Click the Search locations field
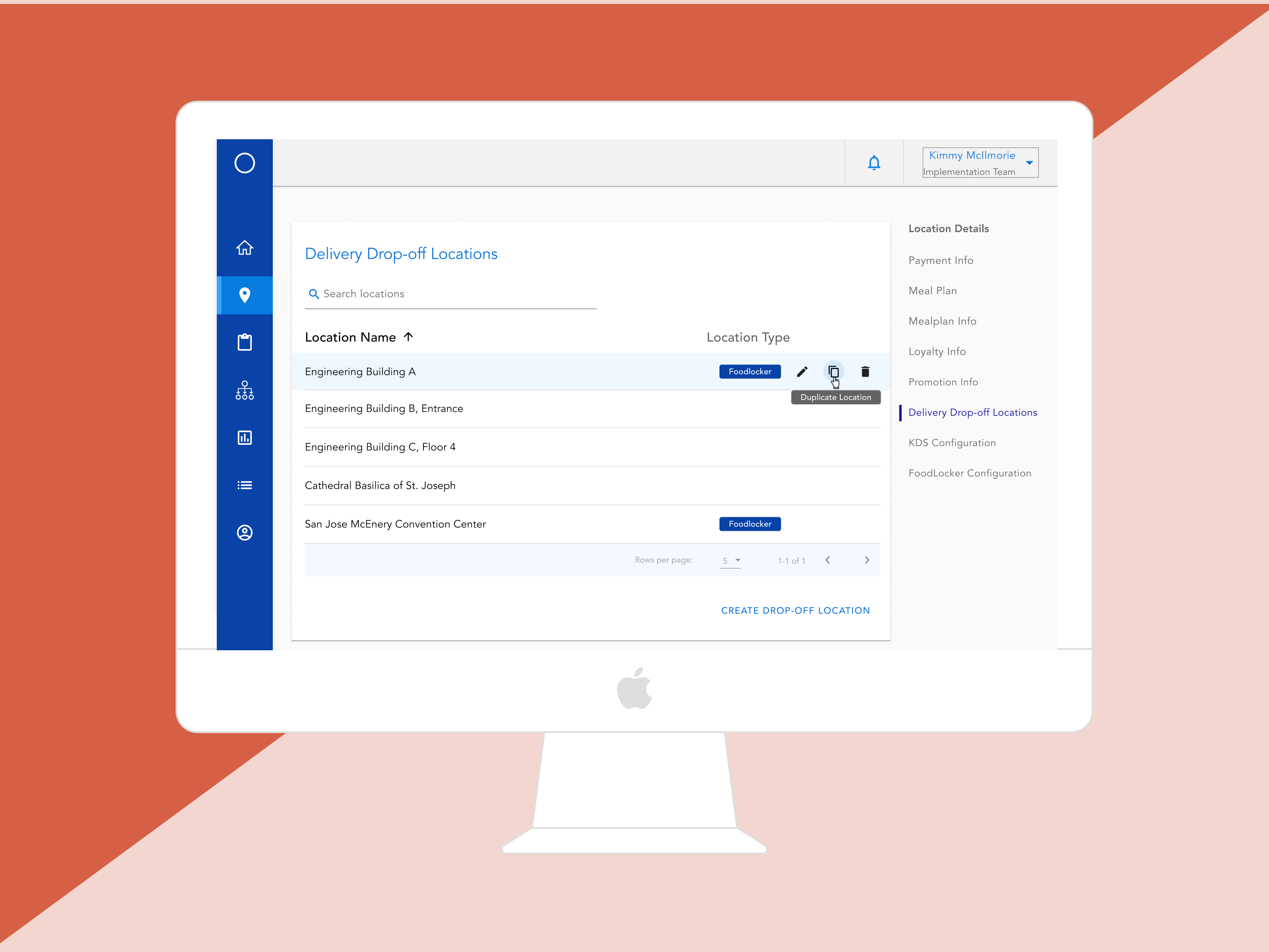The width and height of the screenshot is (1269, 952). (x=453, y=294)
